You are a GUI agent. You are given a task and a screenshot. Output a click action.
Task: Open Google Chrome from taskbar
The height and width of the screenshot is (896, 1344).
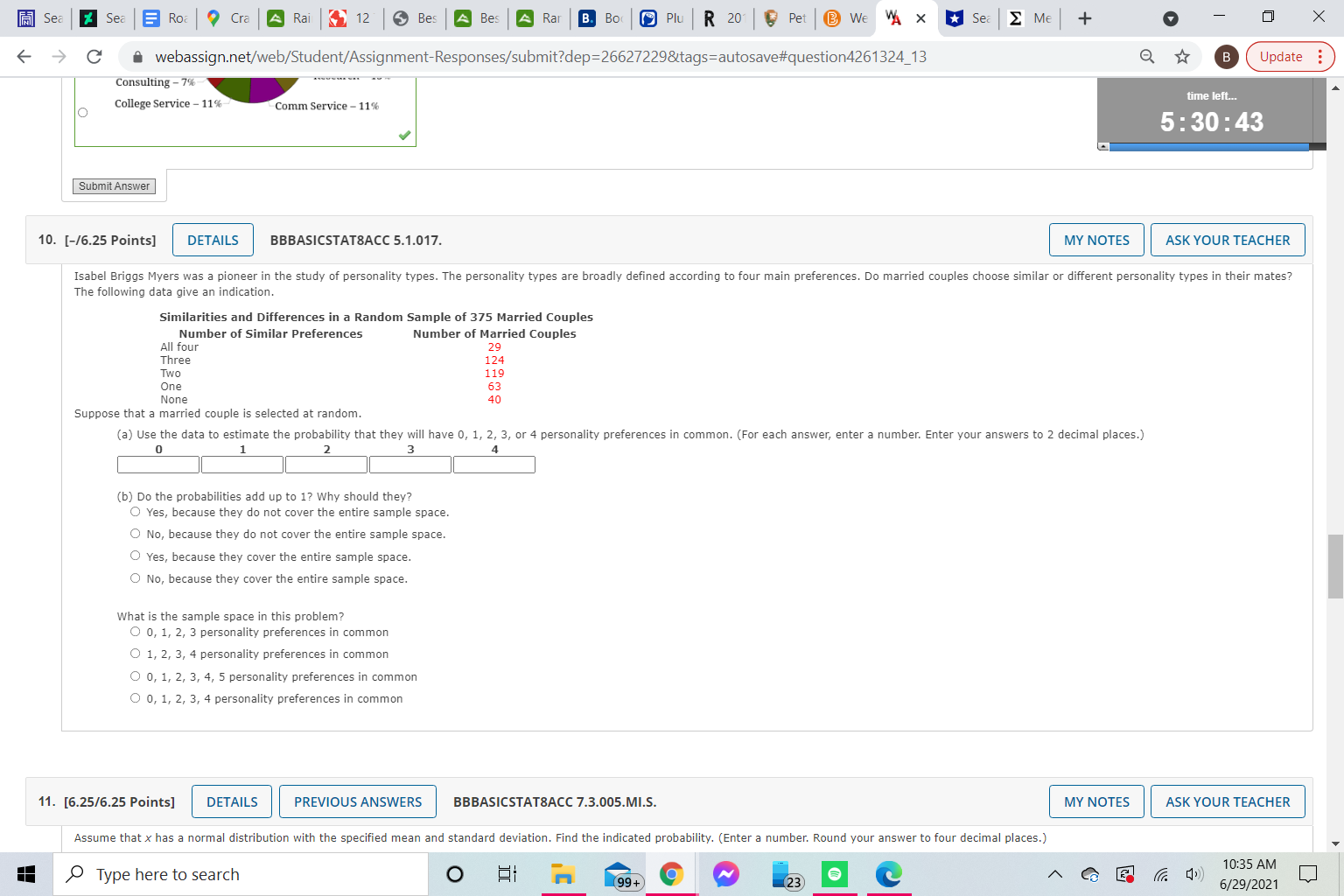click(671, 873)
